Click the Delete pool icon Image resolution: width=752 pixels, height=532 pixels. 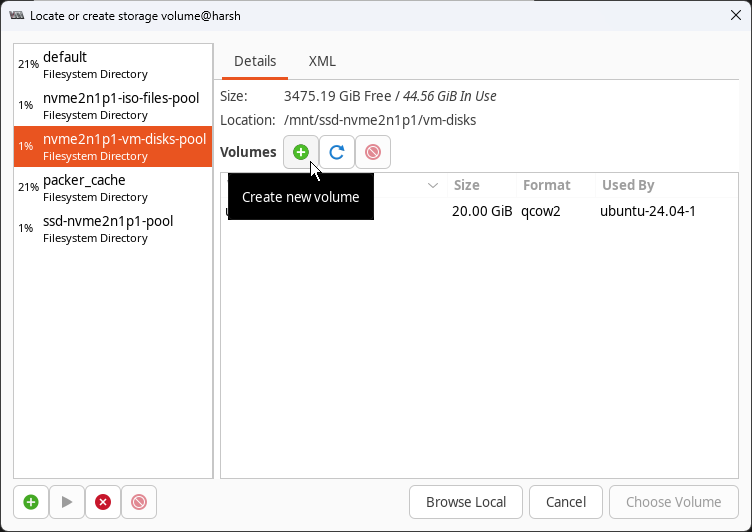[139, 502]
